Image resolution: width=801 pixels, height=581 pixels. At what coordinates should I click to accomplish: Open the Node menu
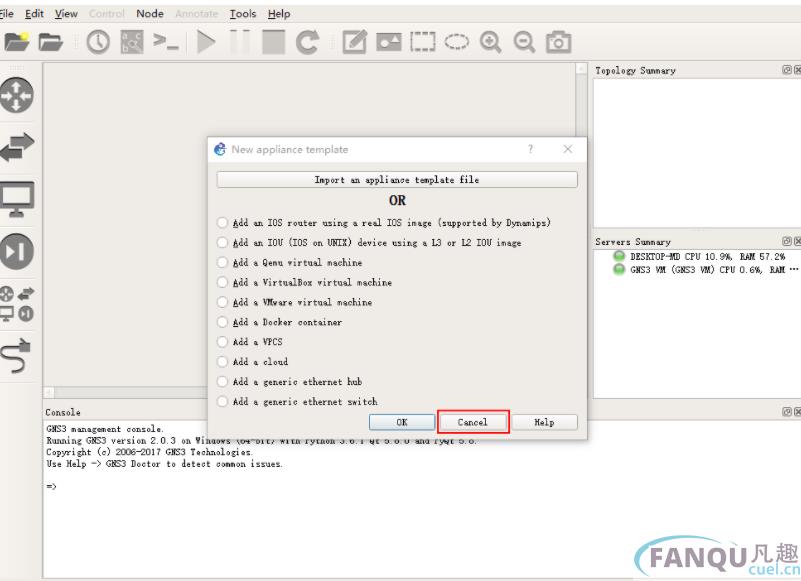(150, 14)
